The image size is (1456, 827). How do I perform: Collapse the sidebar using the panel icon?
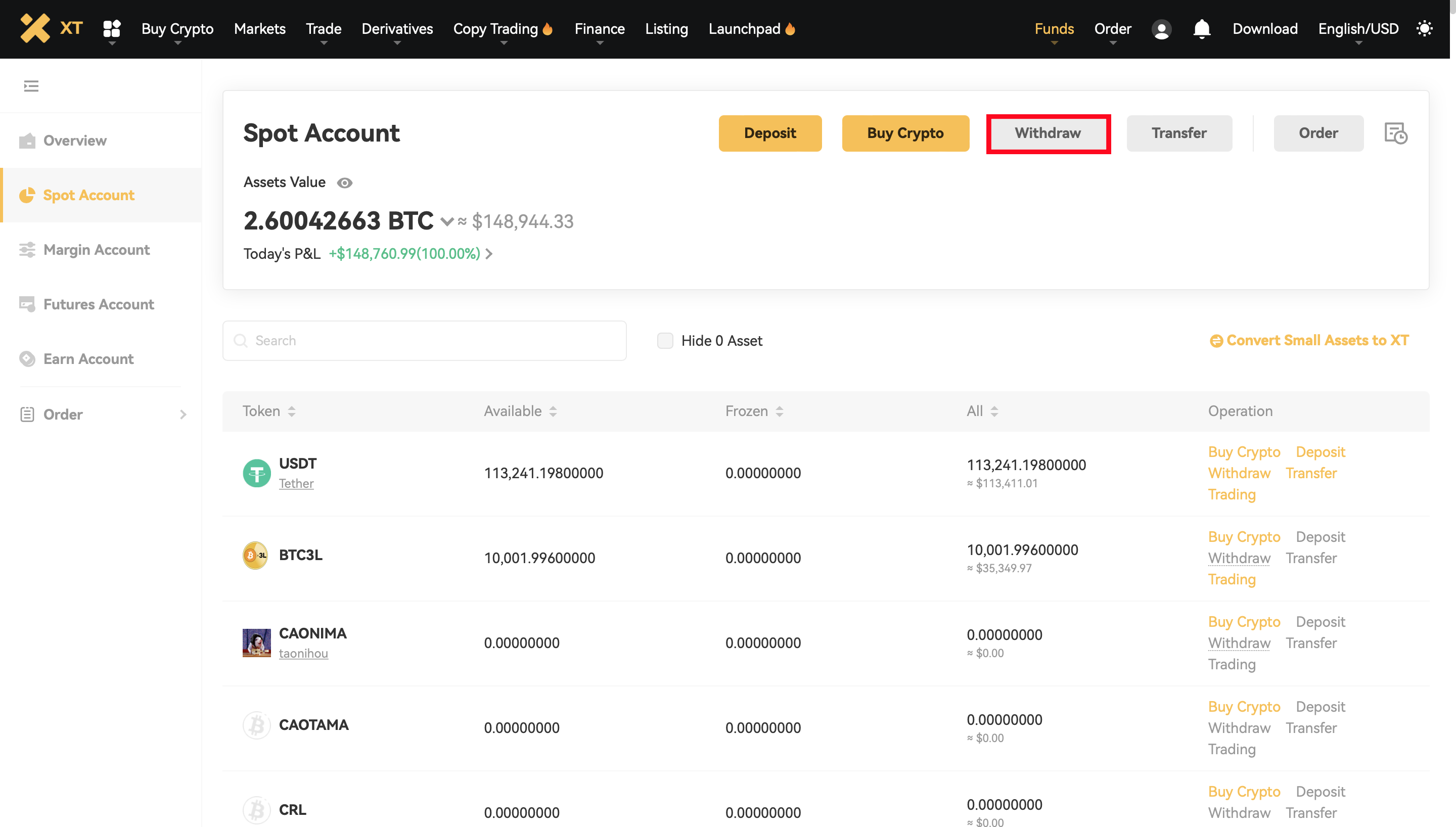point(31,85)
